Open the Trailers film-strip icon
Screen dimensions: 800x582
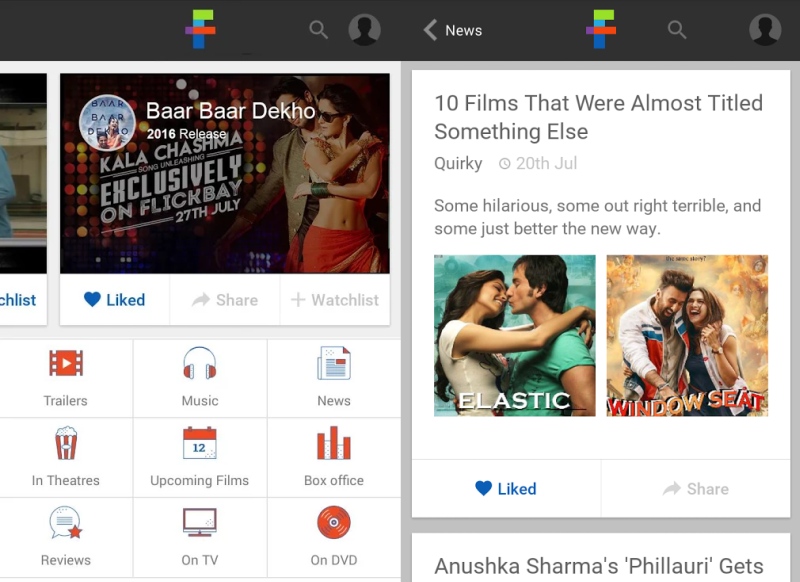point(66,363)
